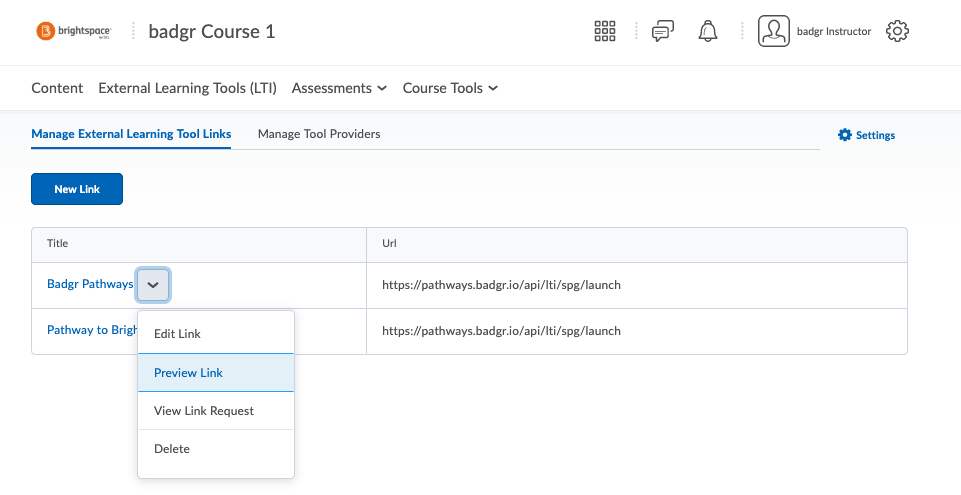Choose Edit Link from the context menu

pyautogui.click(x=216, y=334)
